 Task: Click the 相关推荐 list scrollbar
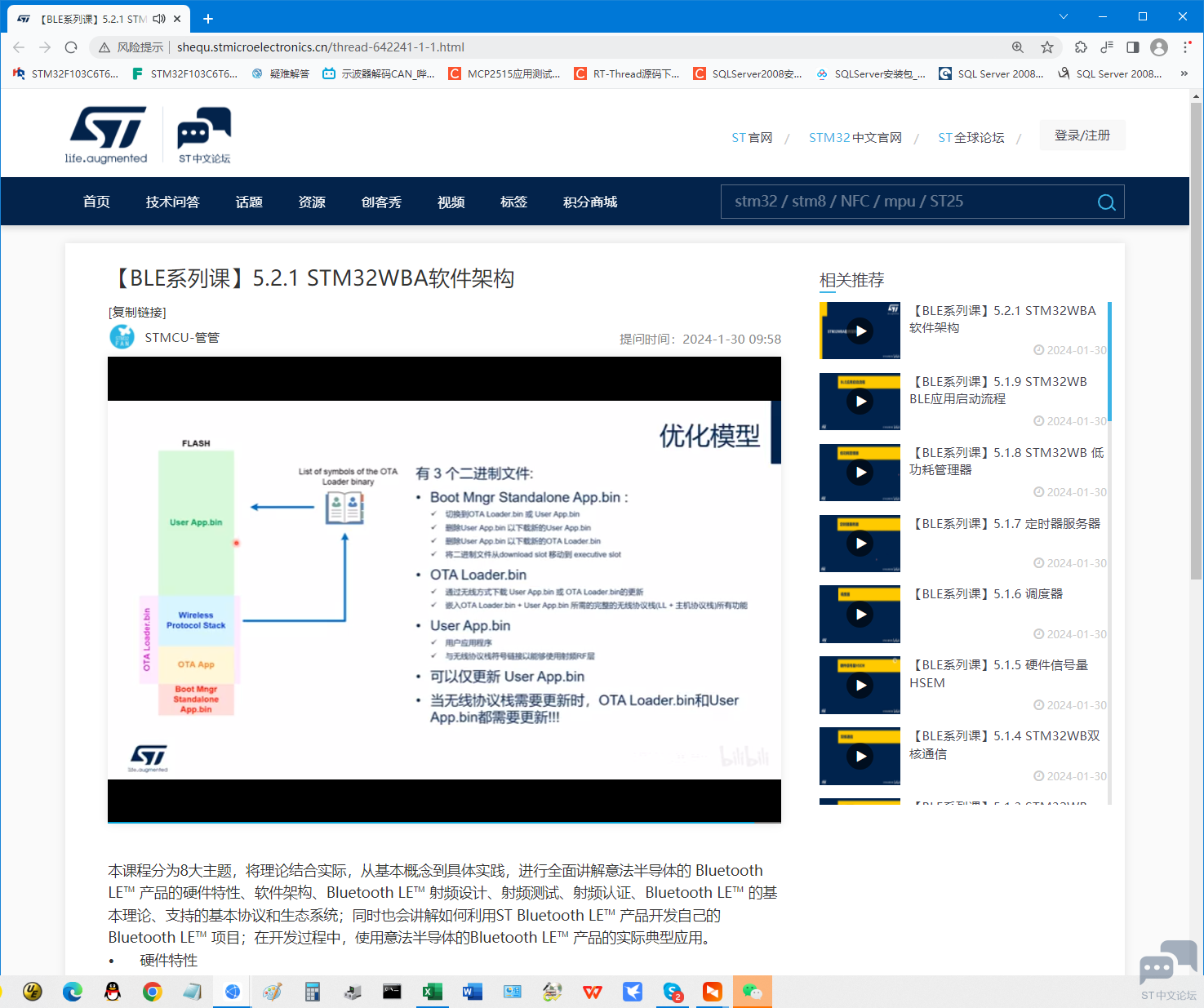[1109, 362]
